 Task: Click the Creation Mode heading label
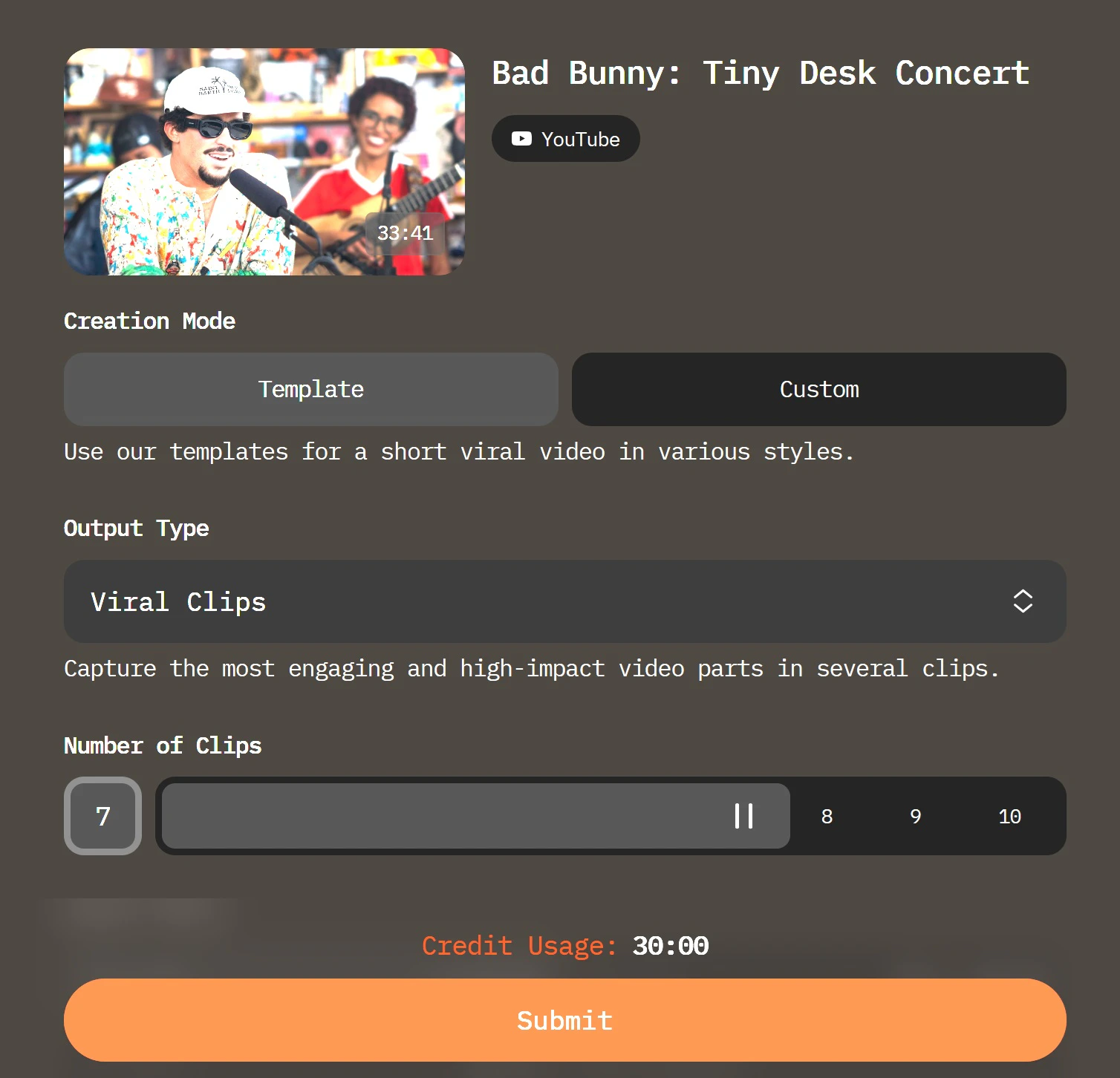coord(149,321)
